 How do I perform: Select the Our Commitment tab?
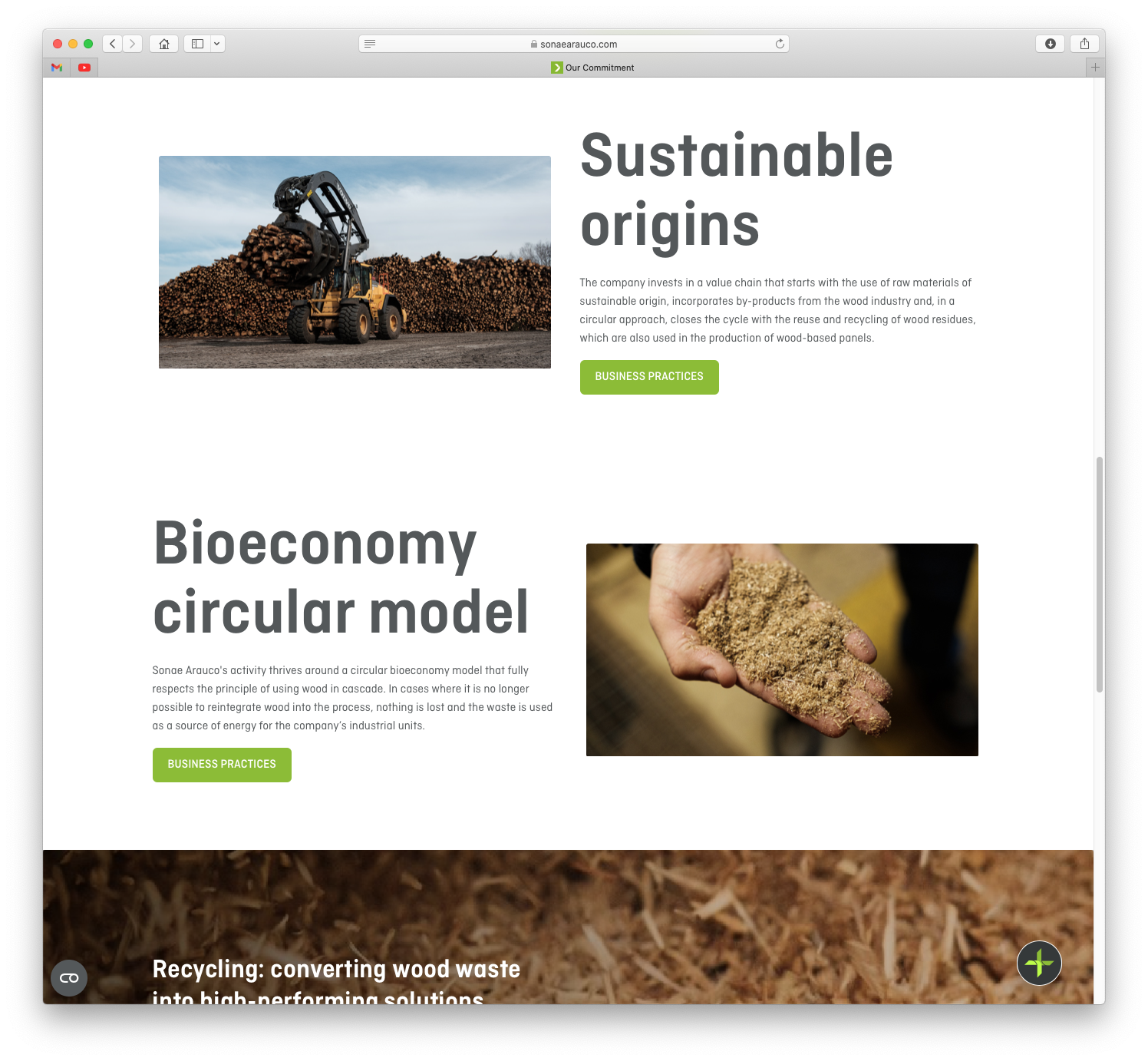pos(592,68)
